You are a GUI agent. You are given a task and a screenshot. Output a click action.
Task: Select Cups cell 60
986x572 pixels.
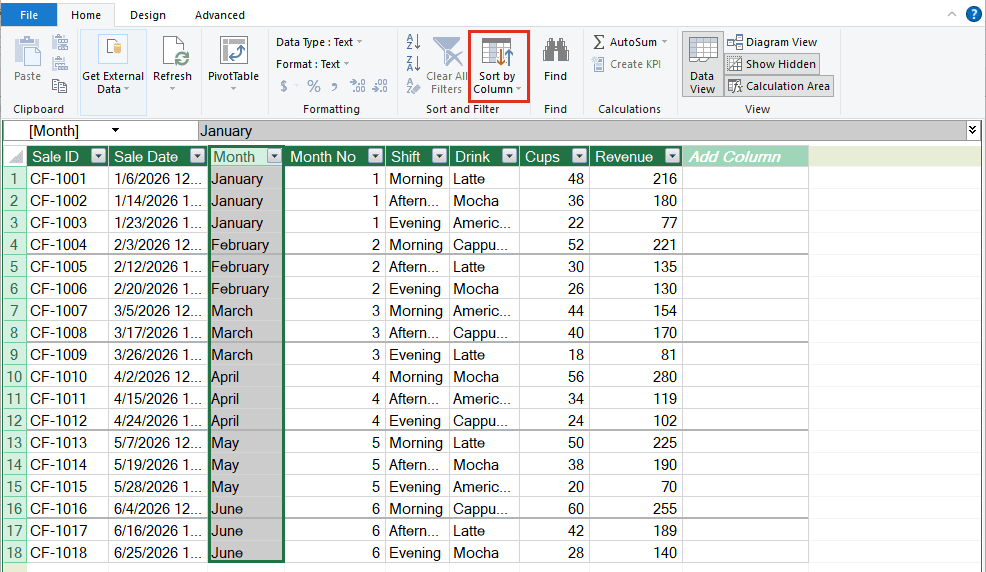tap(554, 509)
